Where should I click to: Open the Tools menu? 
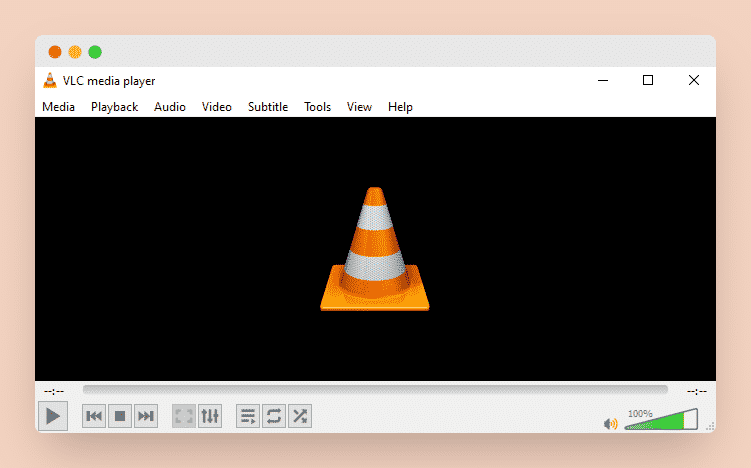tap(317, 107)
